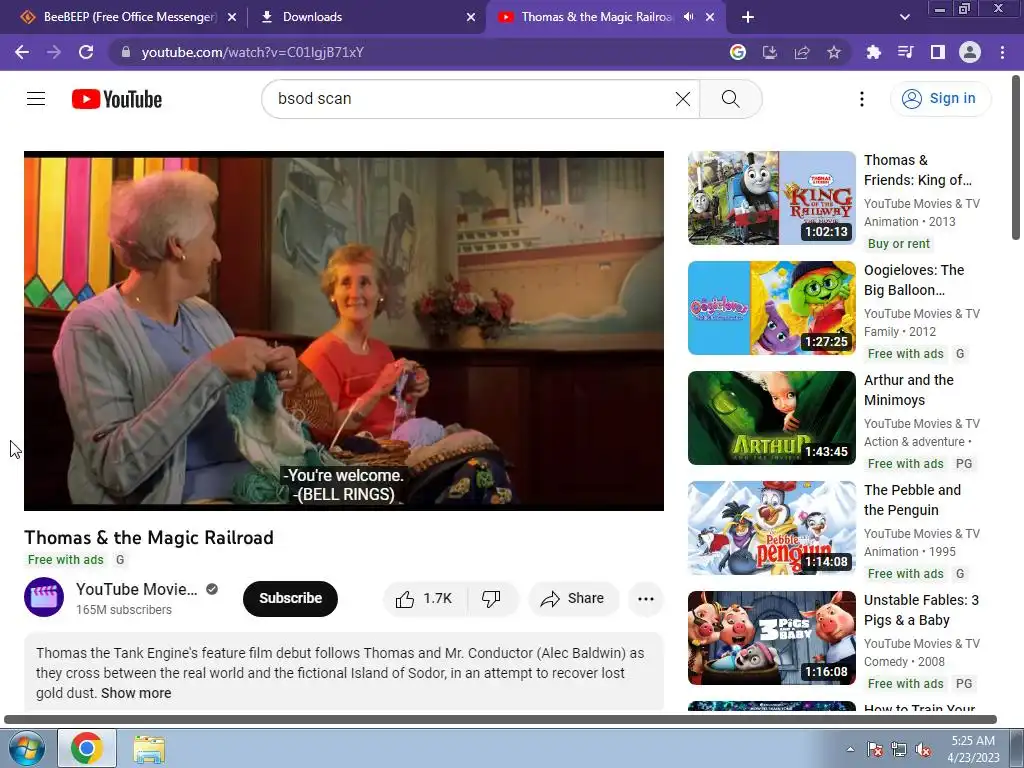Open a new browser tab

click(x=748, y=17)
